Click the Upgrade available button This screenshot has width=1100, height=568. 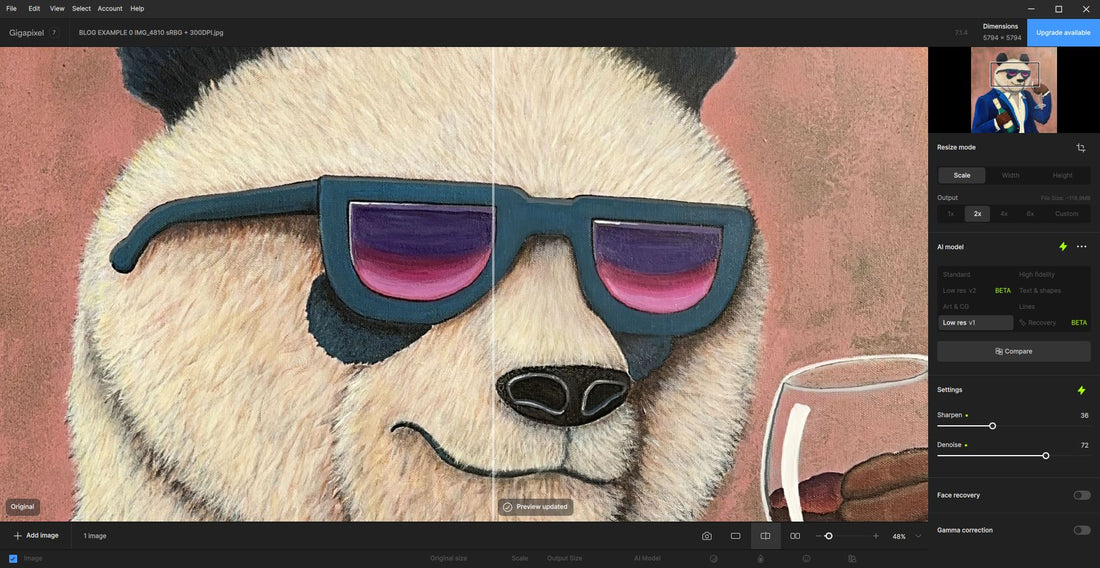point(1063,32)
